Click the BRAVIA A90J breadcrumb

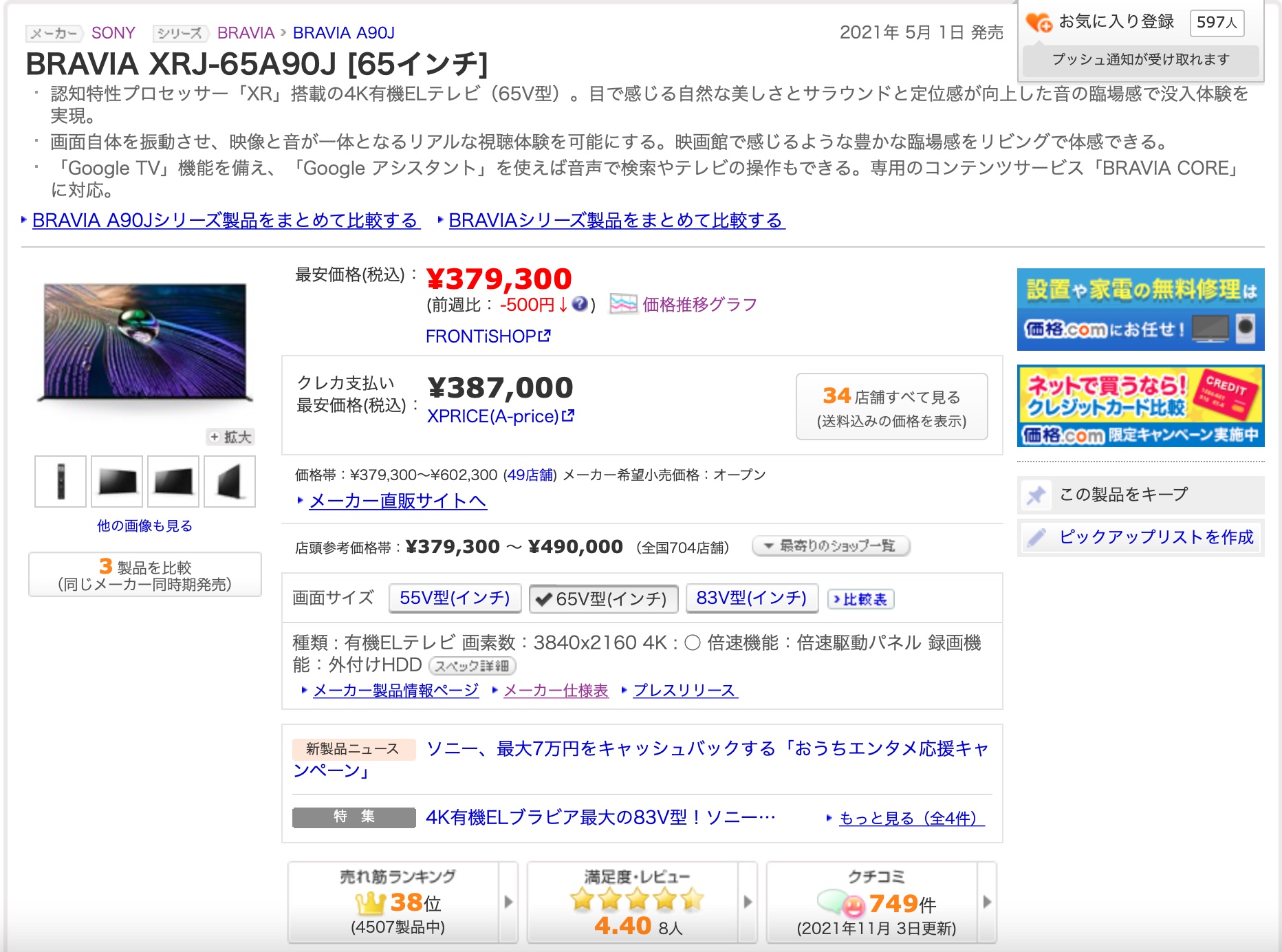[344, 33]
